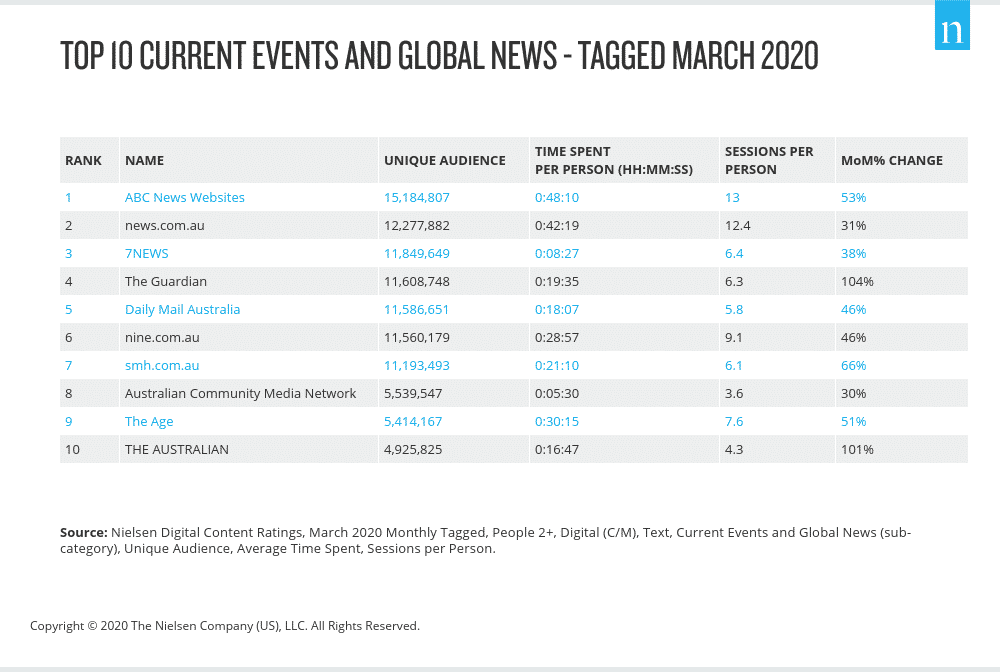Click the Nielsen logo icon
Image resolution: width=1000 pixels, height=672 pixels.
point(951,30)
